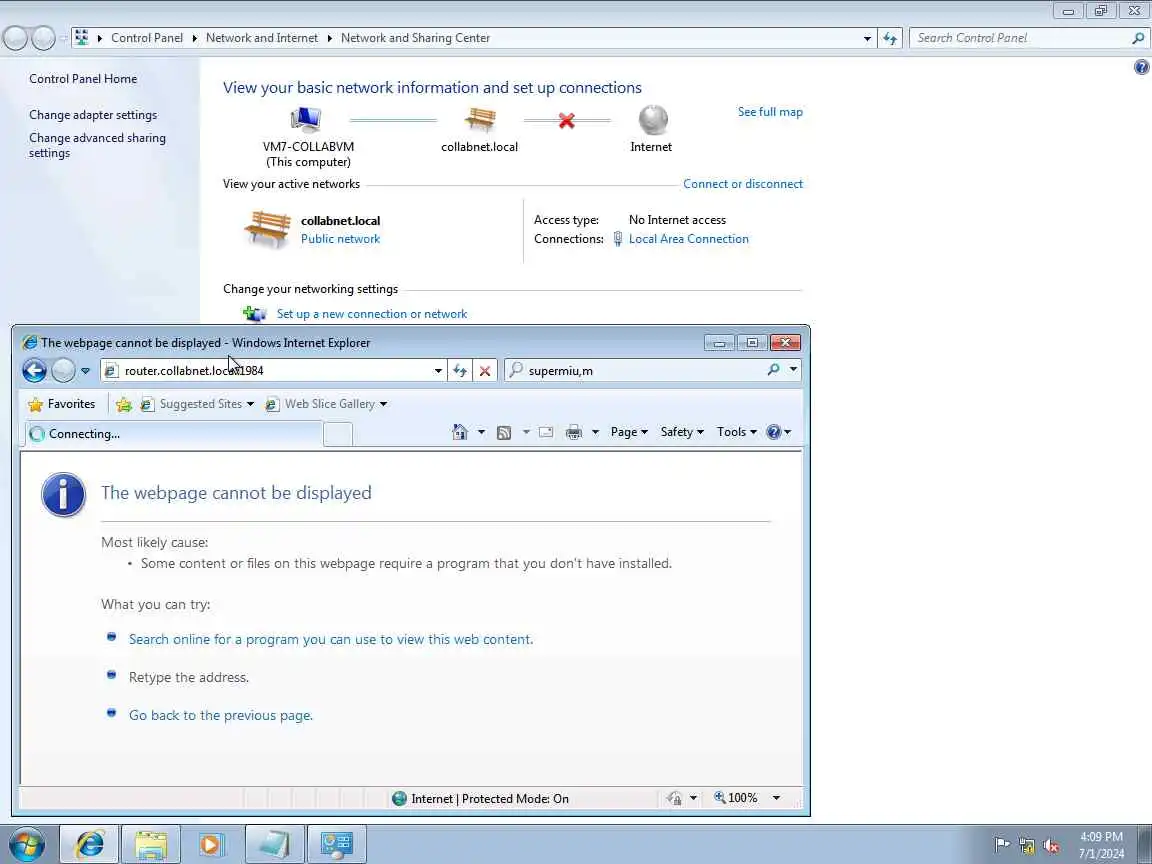Open the Windows Start menu
Image resolution: width=1152 pixels, height=864 pixels.
tap(26, 843)
